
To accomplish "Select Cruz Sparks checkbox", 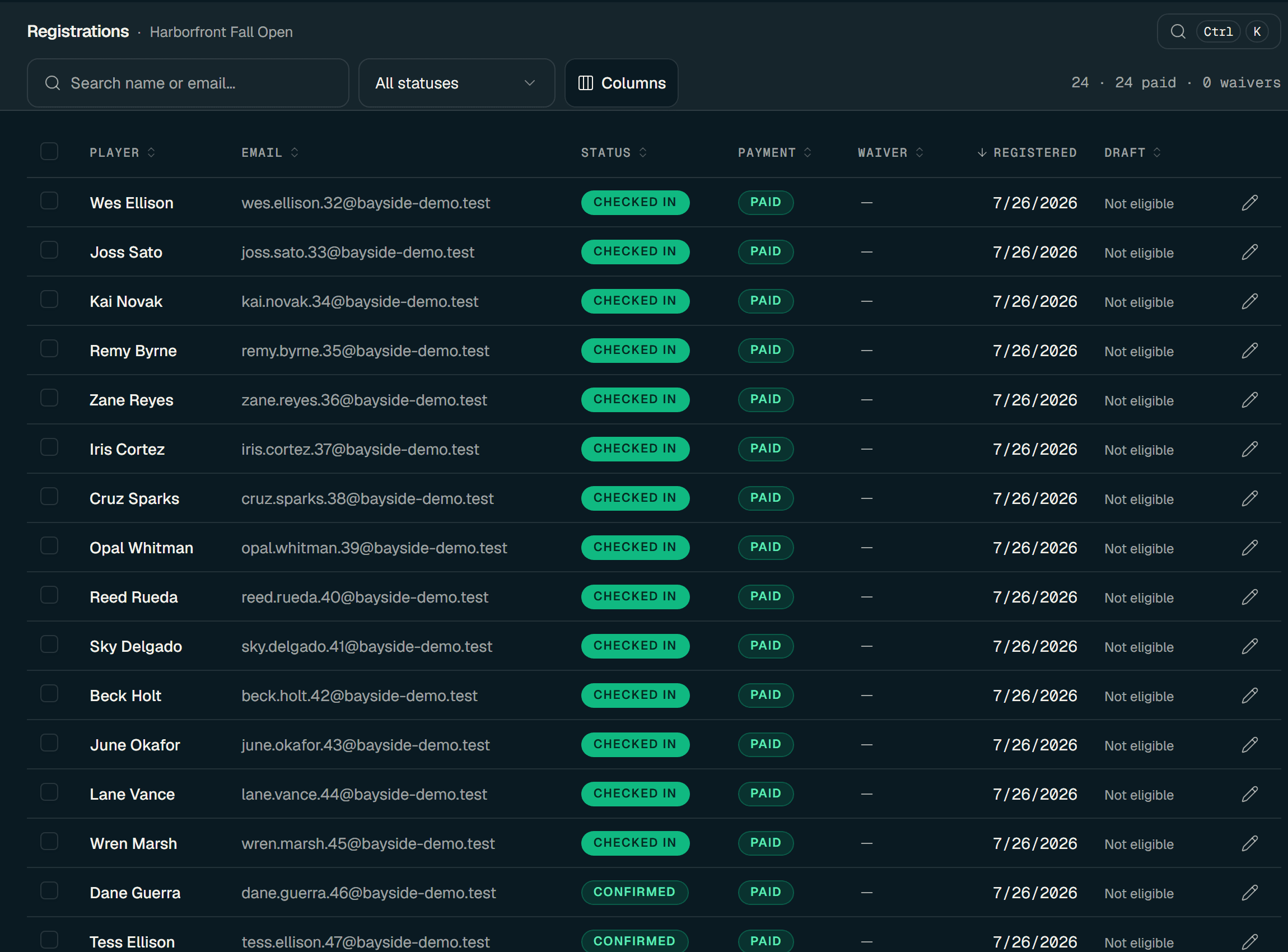I will point(50,497).
